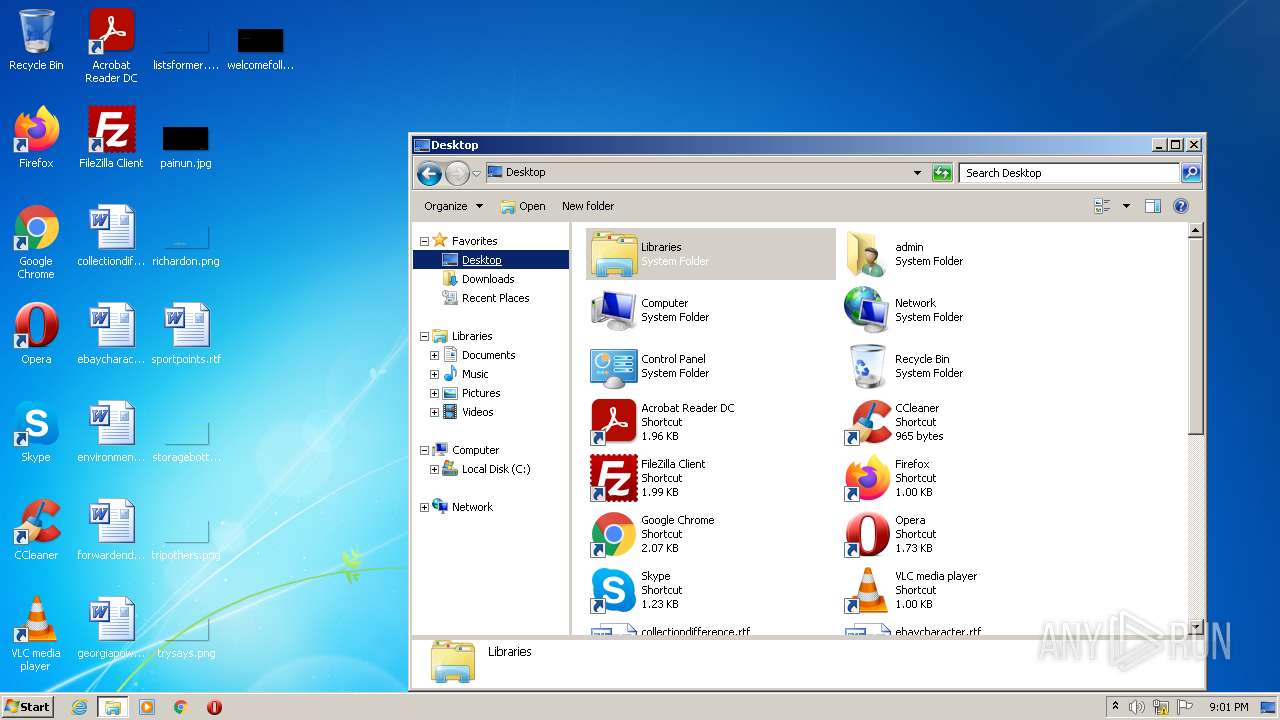Image resolution: width=1280 pixels, height=720 pixels.
Task: Expand the Music library node
Action: point(434,374)
